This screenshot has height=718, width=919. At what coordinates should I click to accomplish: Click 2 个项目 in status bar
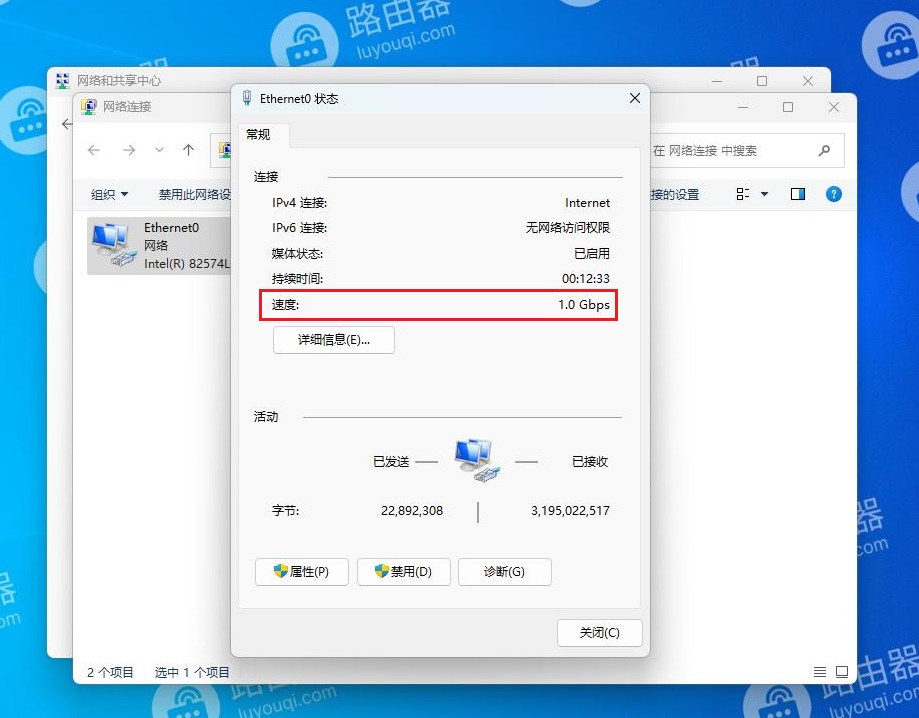click(x=110, y=672)
